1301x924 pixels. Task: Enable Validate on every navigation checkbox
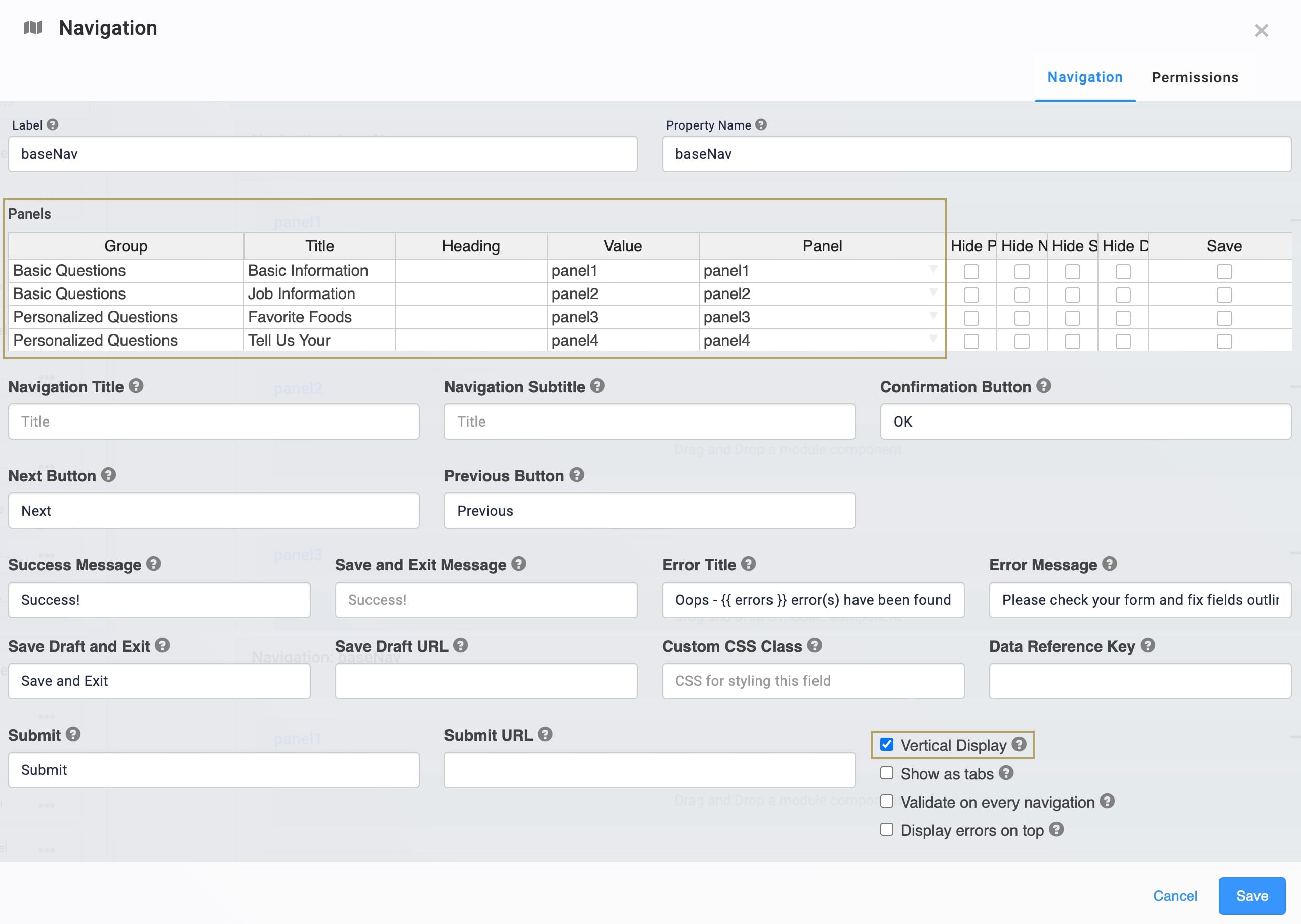(887, 802)
